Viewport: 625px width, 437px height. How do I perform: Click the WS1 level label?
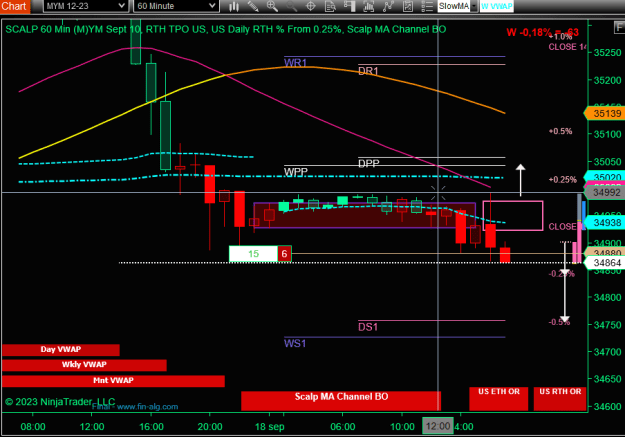295,343
